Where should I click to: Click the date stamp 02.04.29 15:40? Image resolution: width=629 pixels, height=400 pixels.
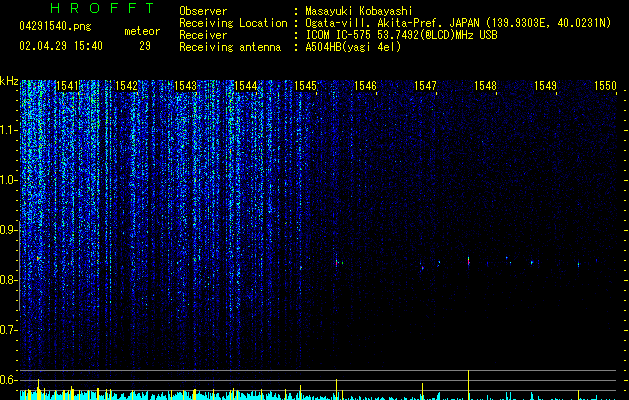click(61, 46)
